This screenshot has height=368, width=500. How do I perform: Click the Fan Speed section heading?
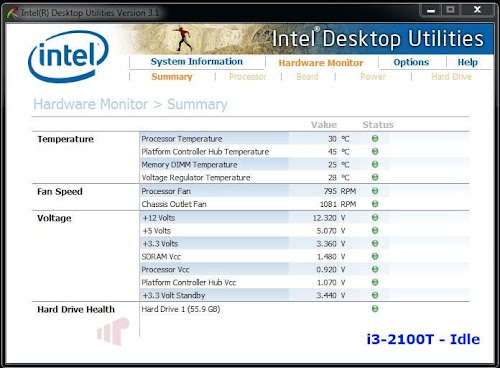tap(60, 192)
